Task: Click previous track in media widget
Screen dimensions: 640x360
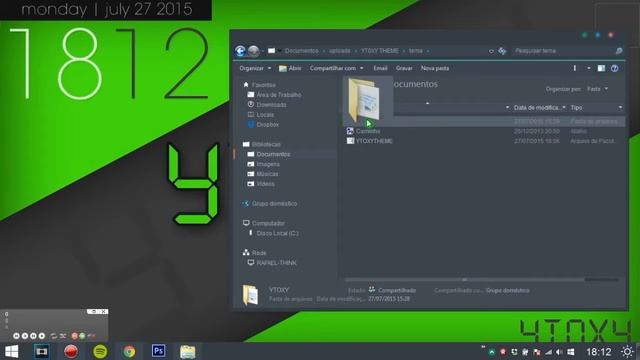Action: pos(16,336)
